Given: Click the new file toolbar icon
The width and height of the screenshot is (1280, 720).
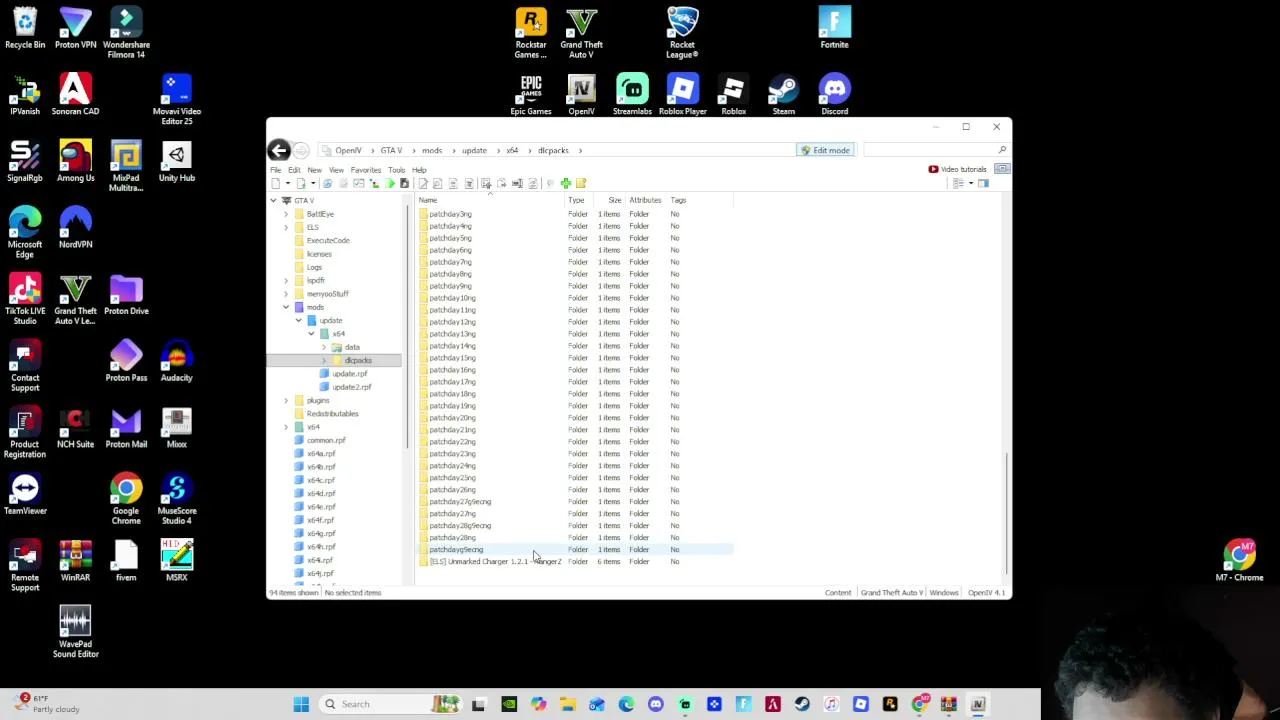Looking at the screenshot, I should point(276,183).
